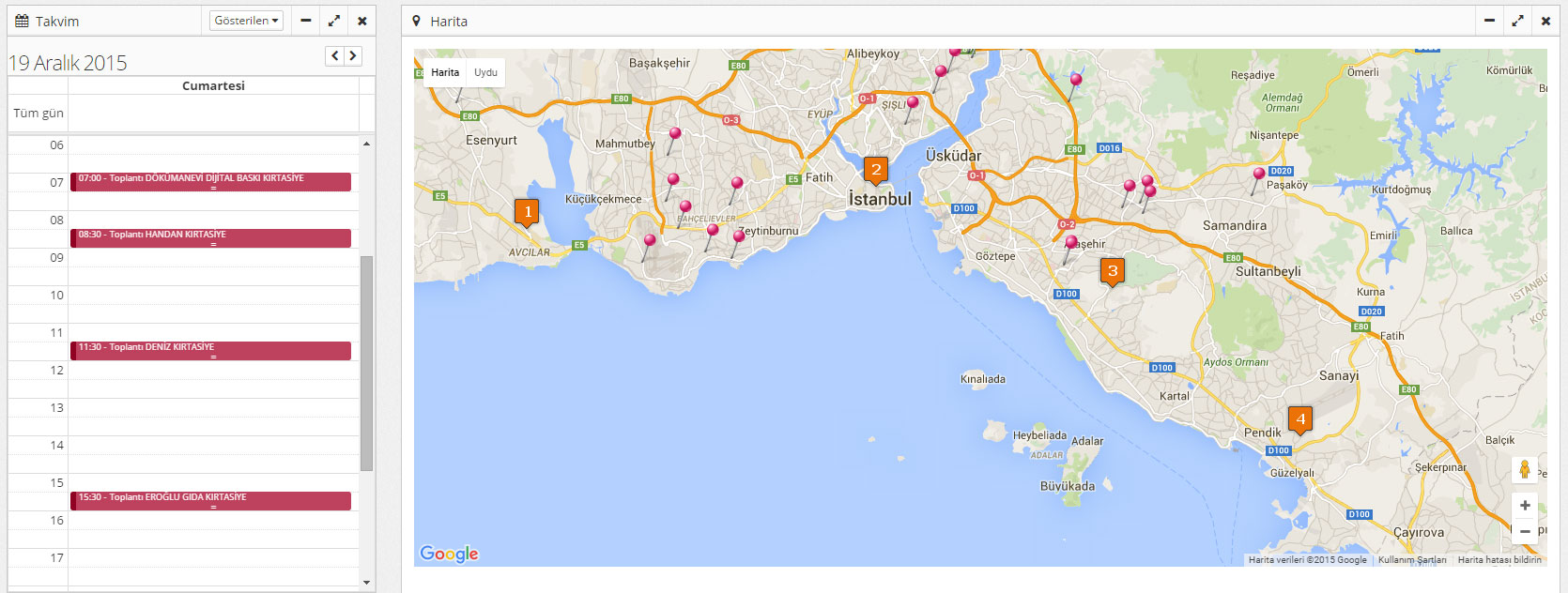
Task: Click the Büyükada label on the map
Action: (x=1068, y=486)
